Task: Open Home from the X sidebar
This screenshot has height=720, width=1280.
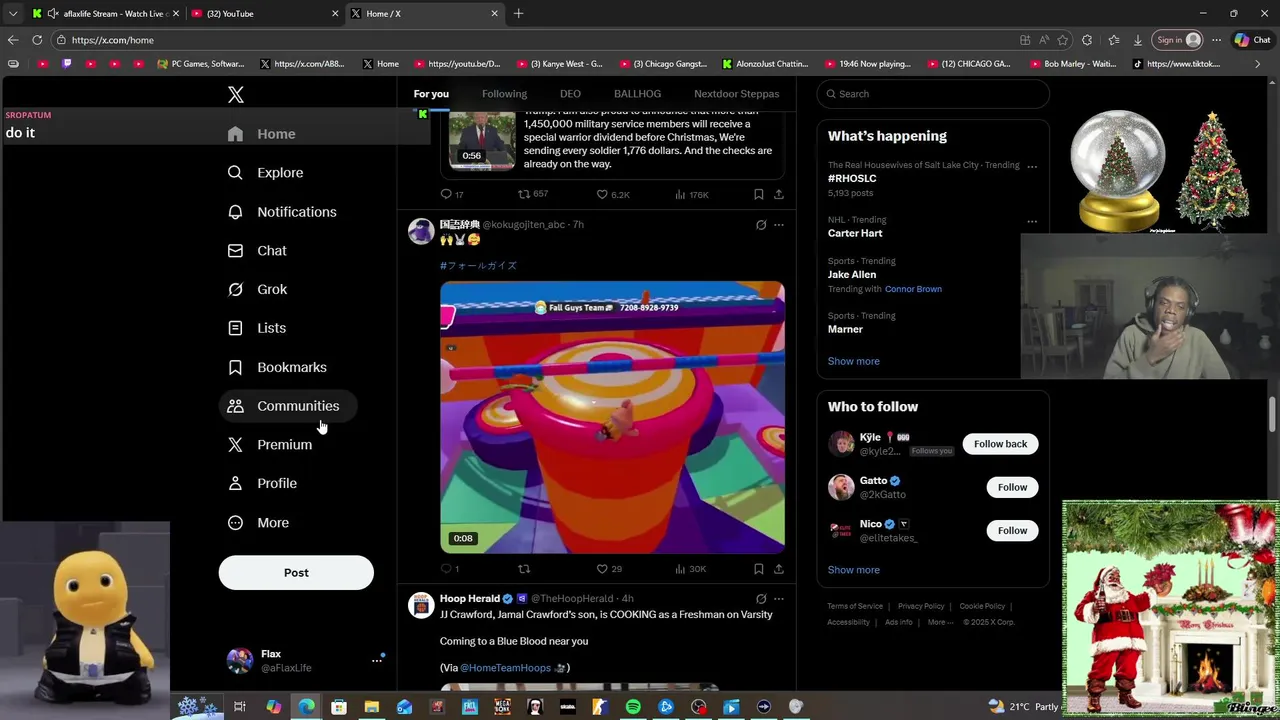Action: (261, 134)
